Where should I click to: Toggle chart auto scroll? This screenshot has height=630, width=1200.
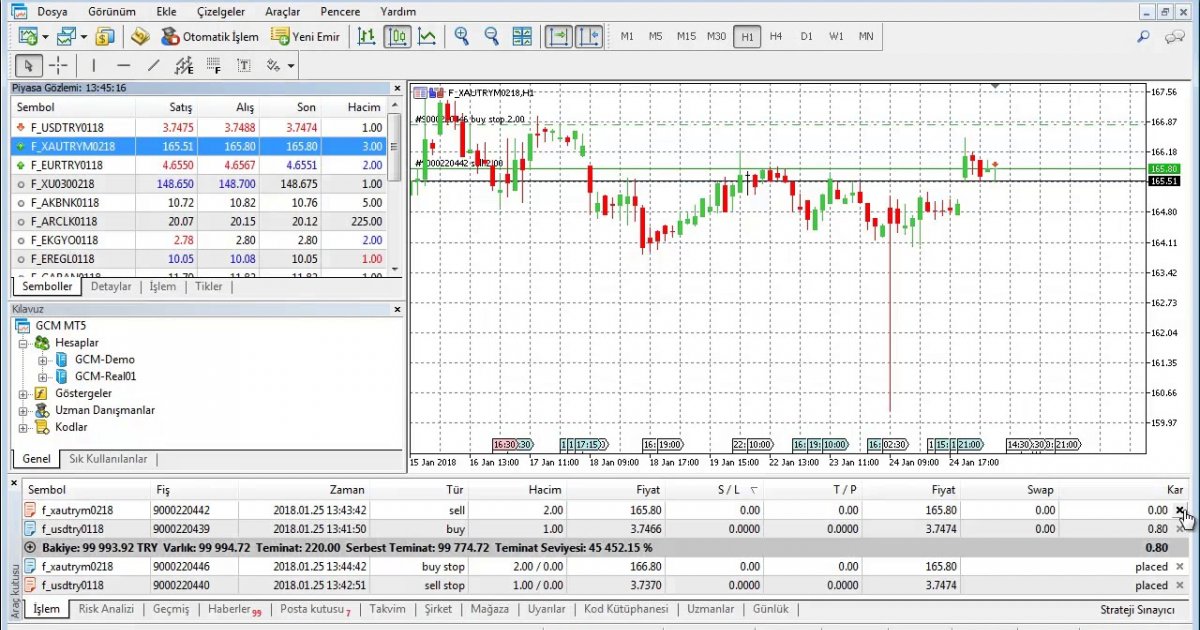[559, 37]
